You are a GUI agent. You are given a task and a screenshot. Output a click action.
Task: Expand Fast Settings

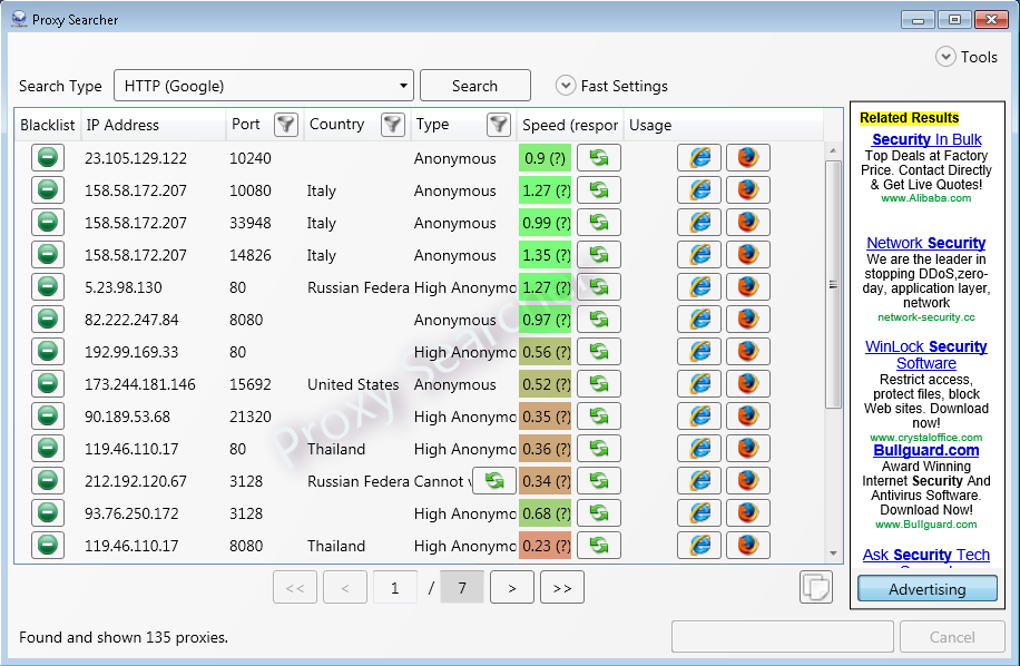[567, 86]
